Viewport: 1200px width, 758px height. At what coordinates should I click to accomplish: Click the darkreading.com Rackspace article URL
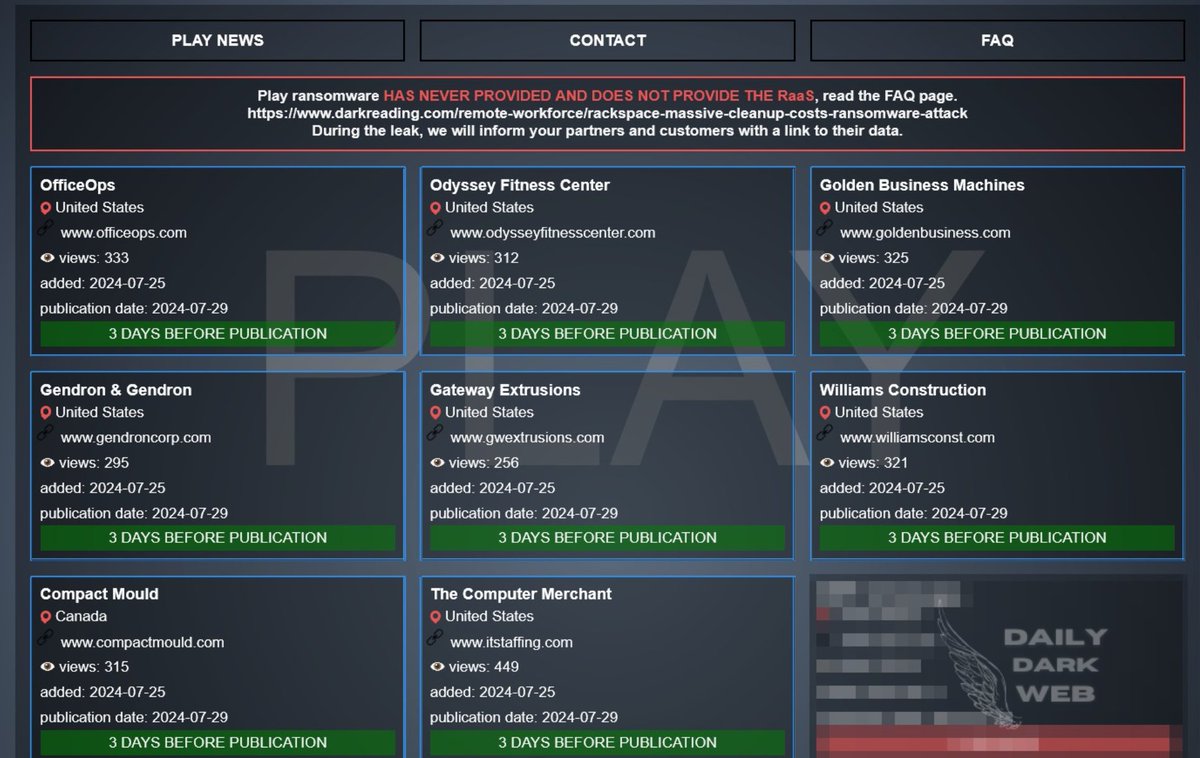pyautogui.click(x=607, y=113)
